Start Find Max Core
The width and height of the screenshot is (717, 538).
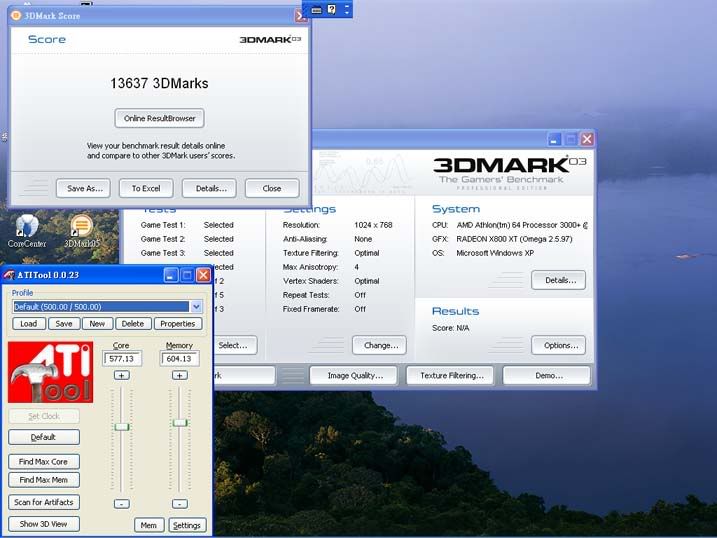(44, 462)
